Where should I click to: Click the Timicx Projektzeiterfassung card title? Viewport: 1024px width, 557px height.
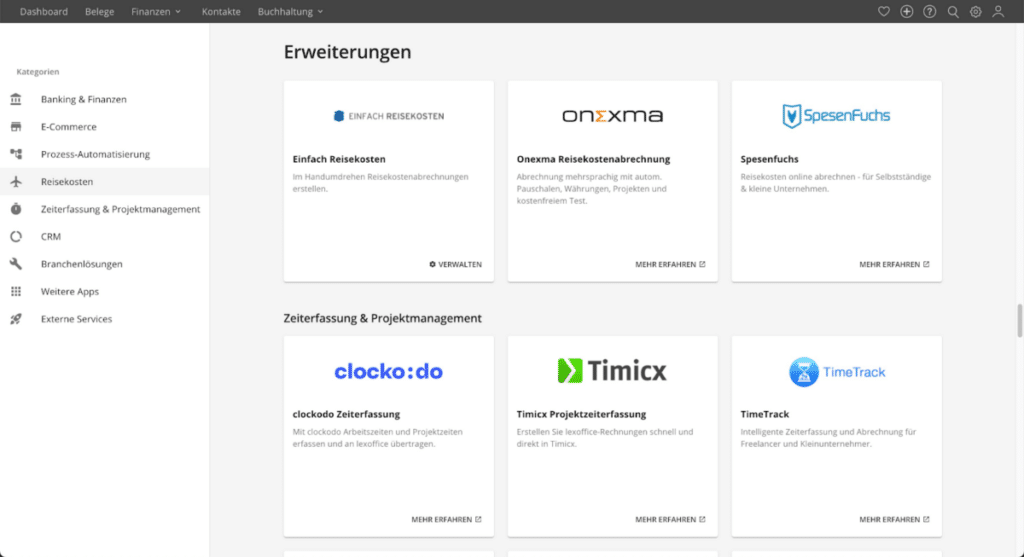(x=581, y=414)
